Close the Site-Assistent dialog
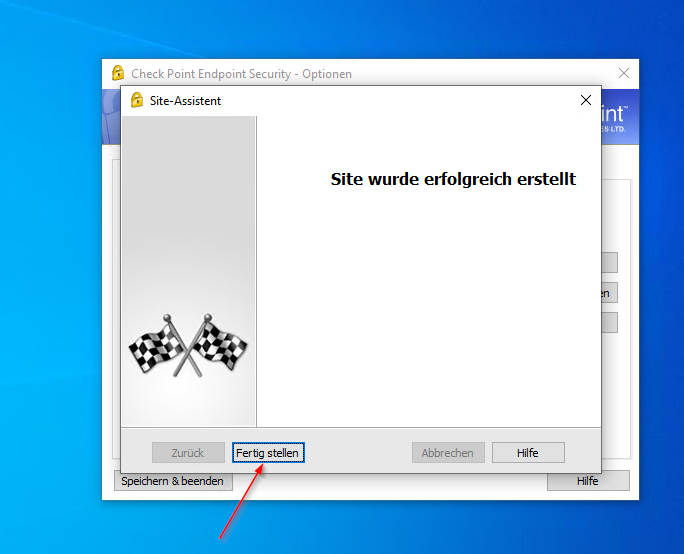 click(586, 100)
